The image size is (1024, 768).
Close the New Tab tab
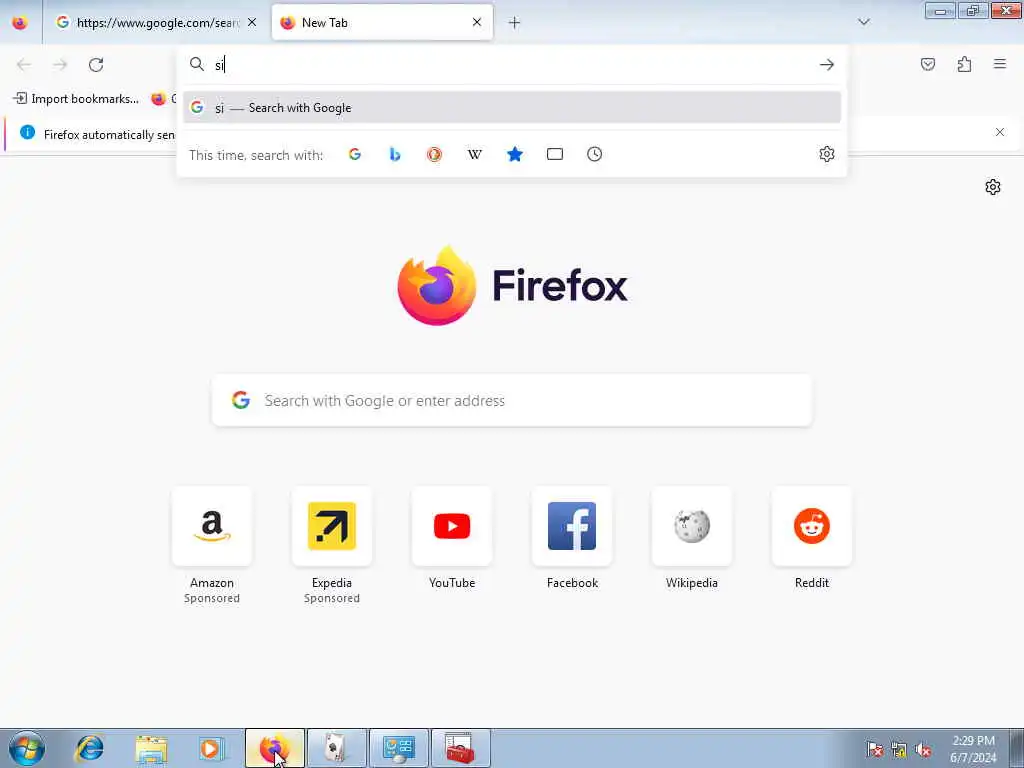pos(477,23)
